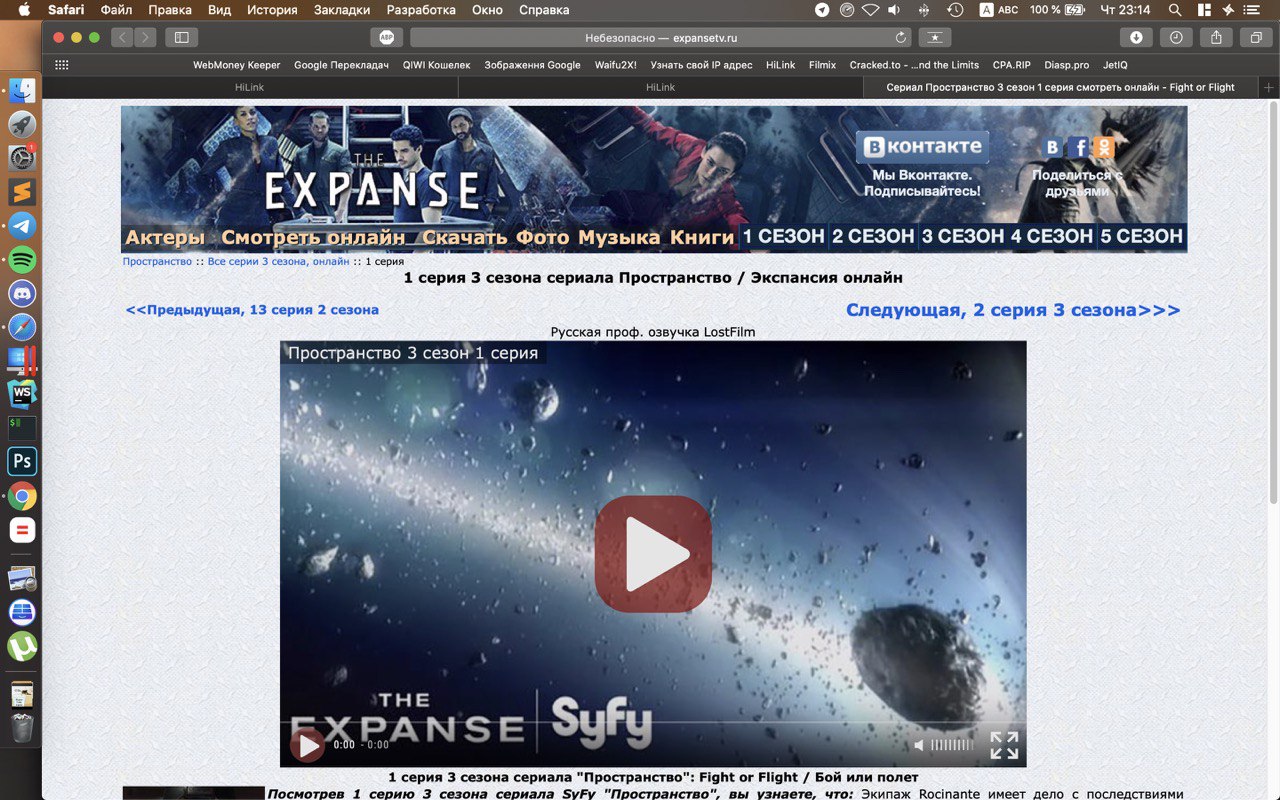Open the 3 СЕЗОН page
The height and width of the screenshot is (800, 1280).
click(x=963, y=236)
